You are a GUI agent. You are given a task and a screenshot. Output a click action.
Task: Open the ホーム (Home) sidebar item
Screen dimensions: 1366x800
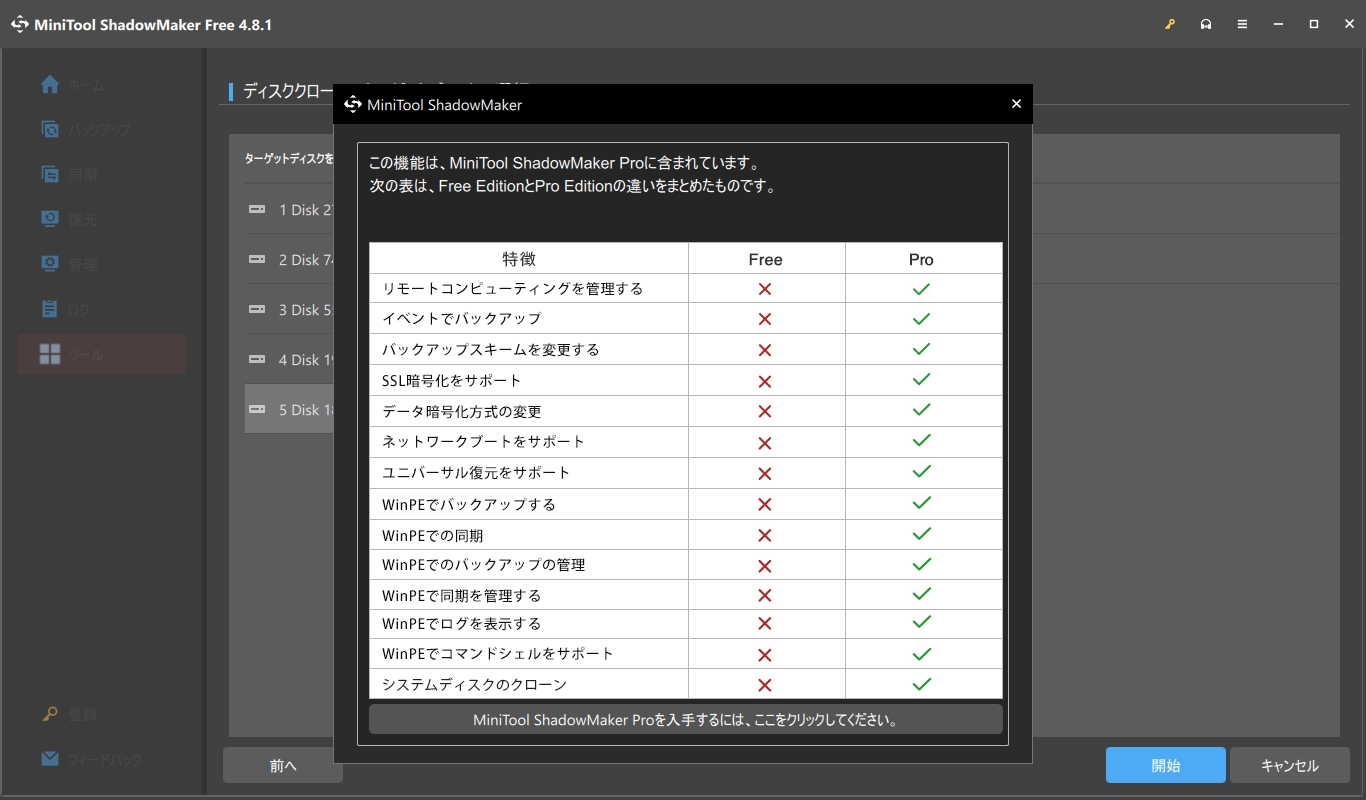pyautogui.click(x=102, y=85)
